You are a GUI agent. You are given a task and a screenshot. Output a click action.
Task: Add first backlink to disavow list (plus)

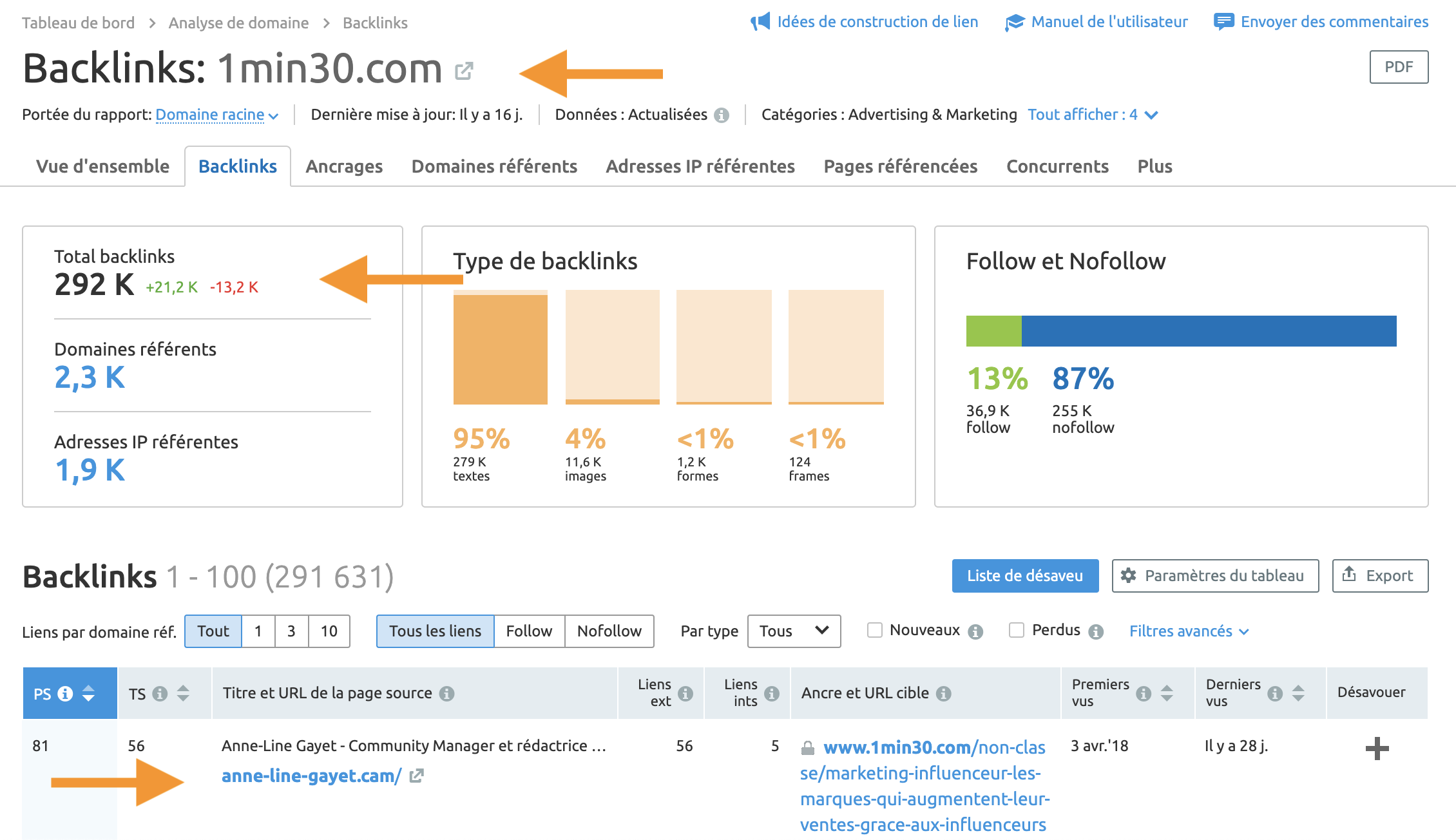tap(1377, 749)
